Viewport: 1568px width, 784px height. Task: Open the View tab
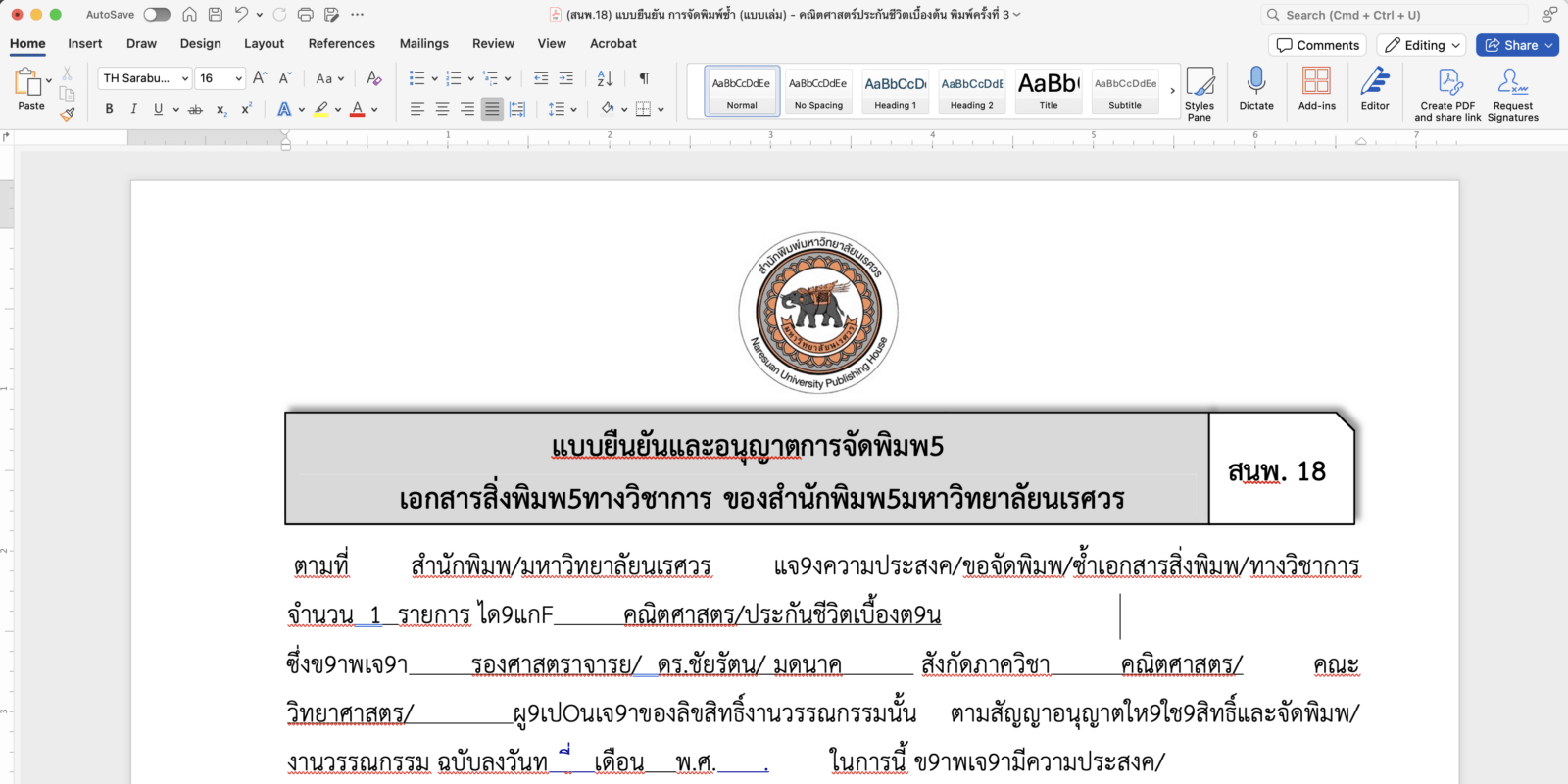tap(552, 44)
